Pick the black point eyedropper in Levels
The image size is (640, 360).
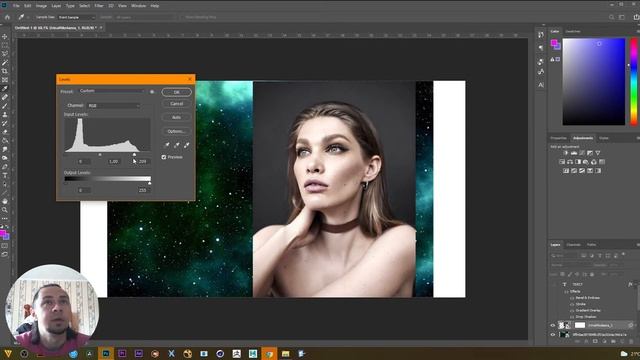[167, 145]
